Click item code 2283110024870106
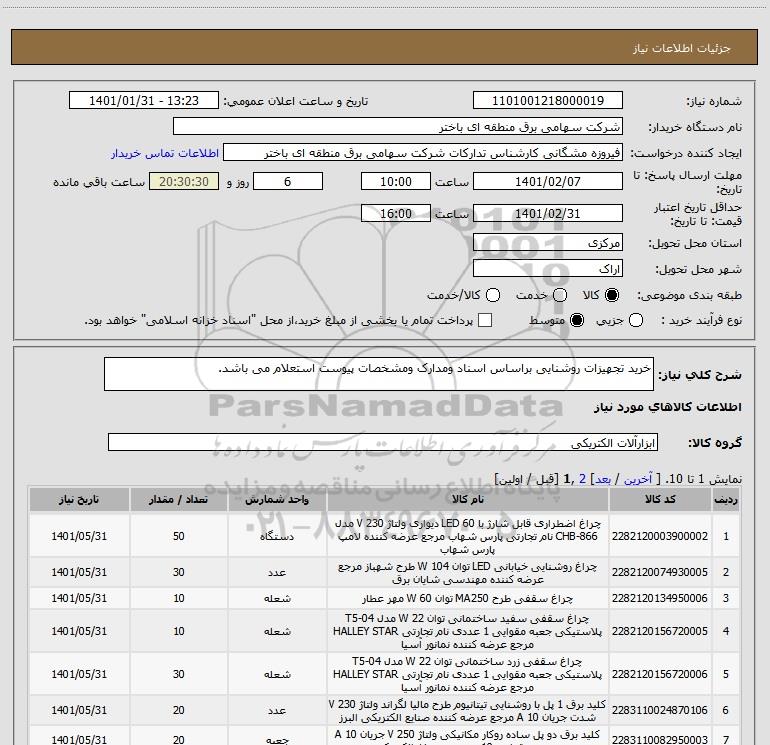 (660, 710)
